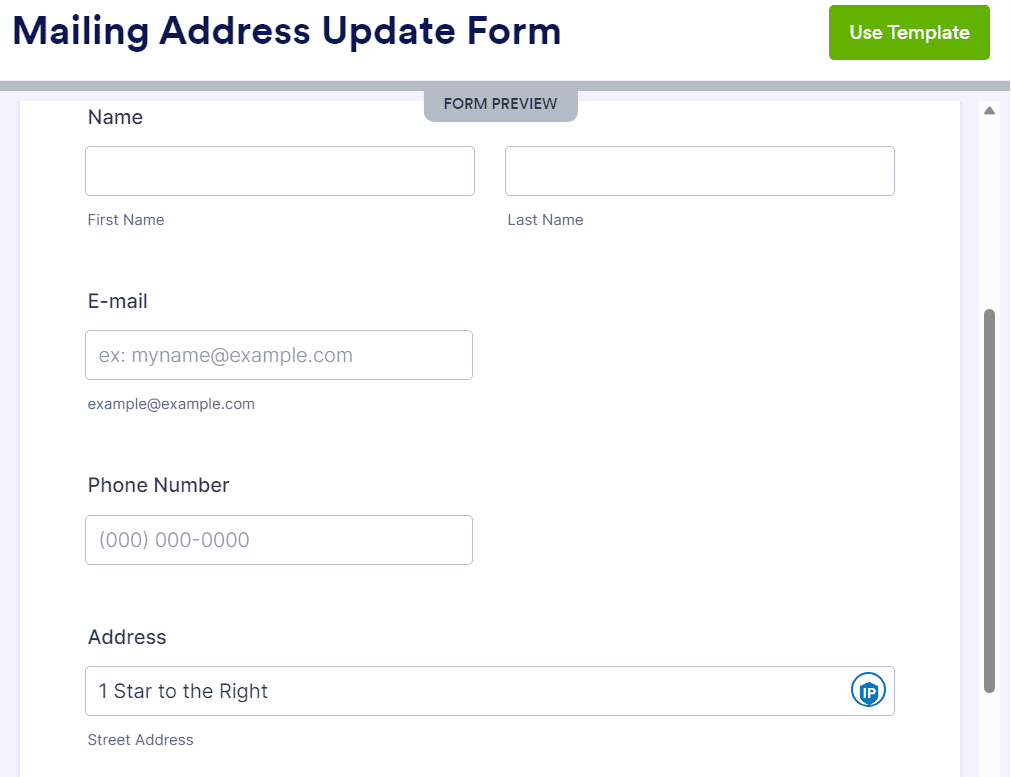
Task: Click the green Use Template button
Action: tap(908, 32)
